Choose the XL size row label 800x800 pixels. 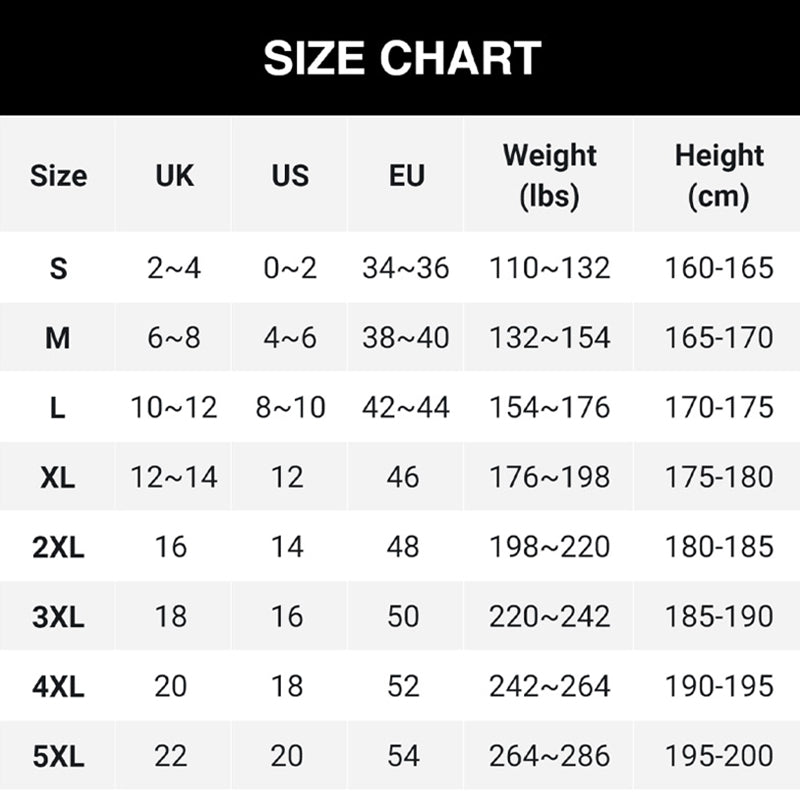point(58,477)
